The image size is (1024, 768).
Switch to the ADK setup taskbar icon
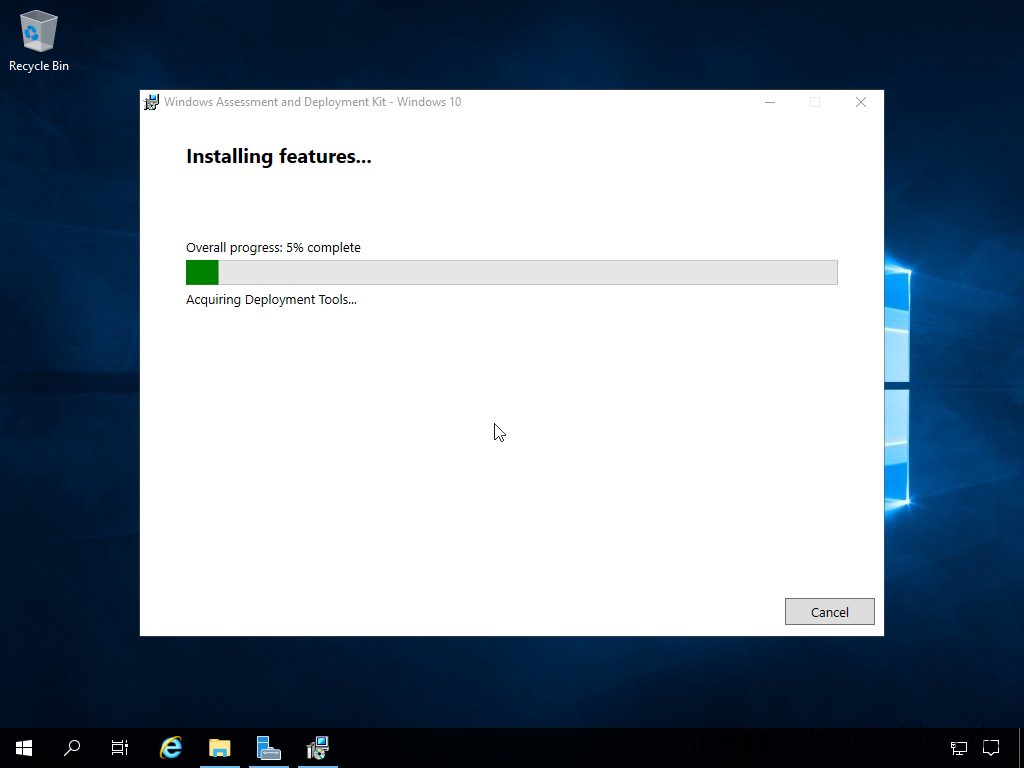coord(318,748)
